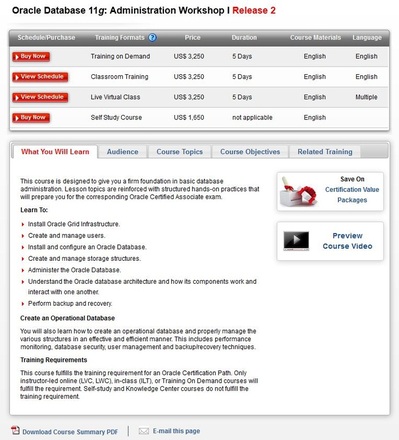Click the Price column header
The height and width of the screenshot is (440, 399).
click(x=193, y=38)
